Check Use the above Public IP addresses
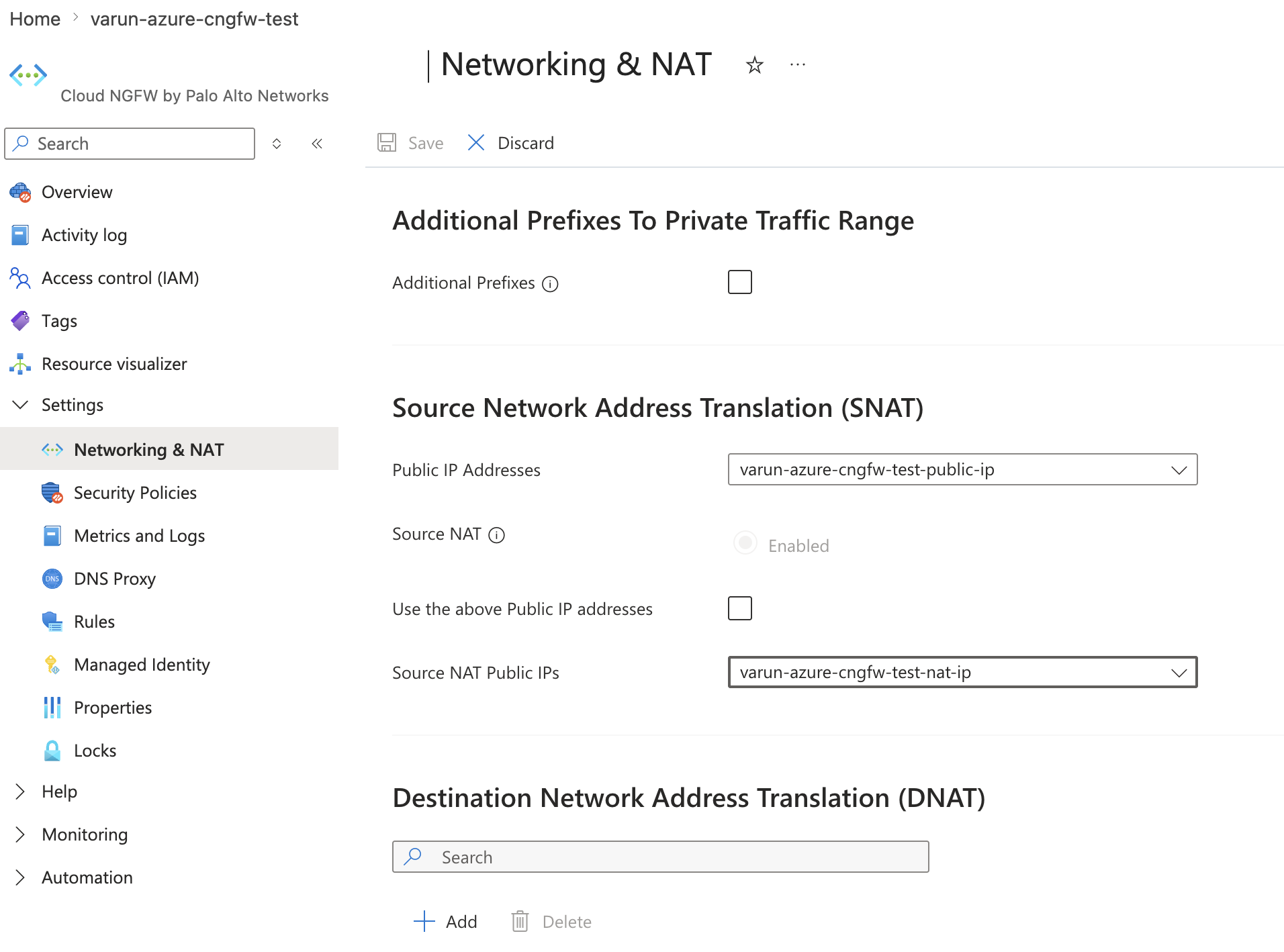Image resolution: width=1284 pixels, height=952 pixels. point(739,608)
